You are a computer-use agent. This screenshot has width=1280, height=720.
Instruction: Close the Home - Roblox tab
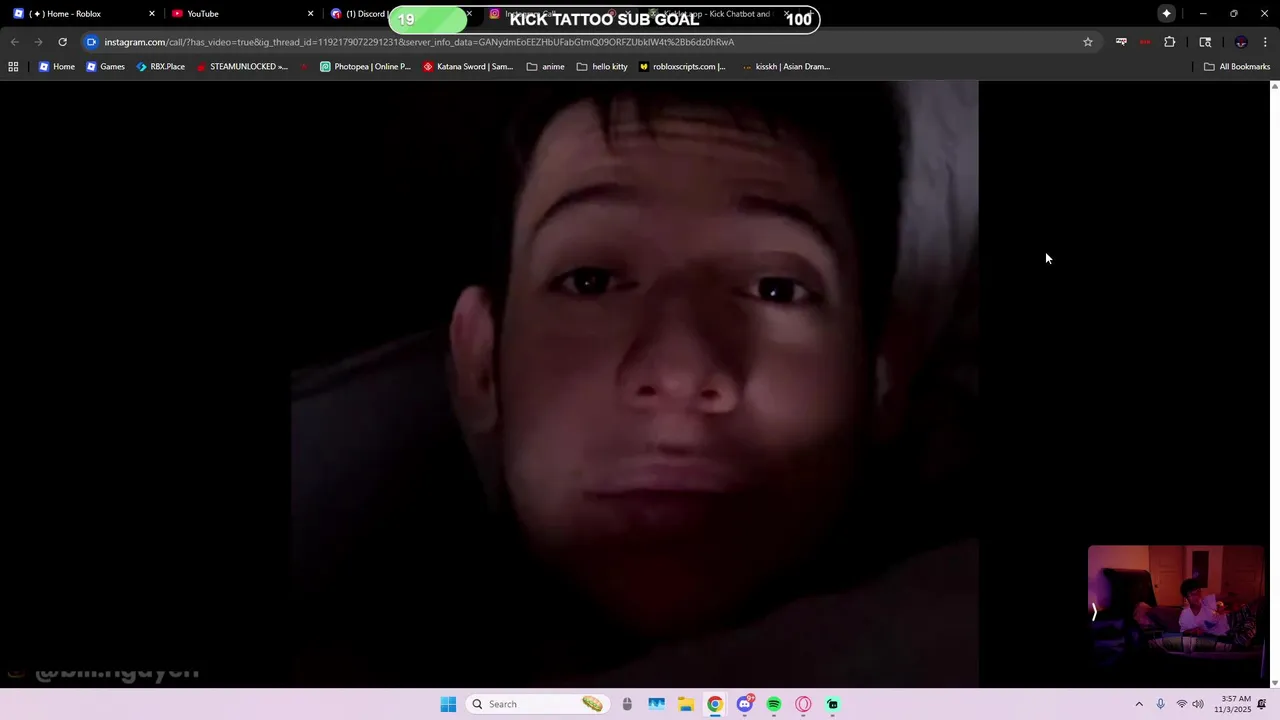(x=152, y=14)
